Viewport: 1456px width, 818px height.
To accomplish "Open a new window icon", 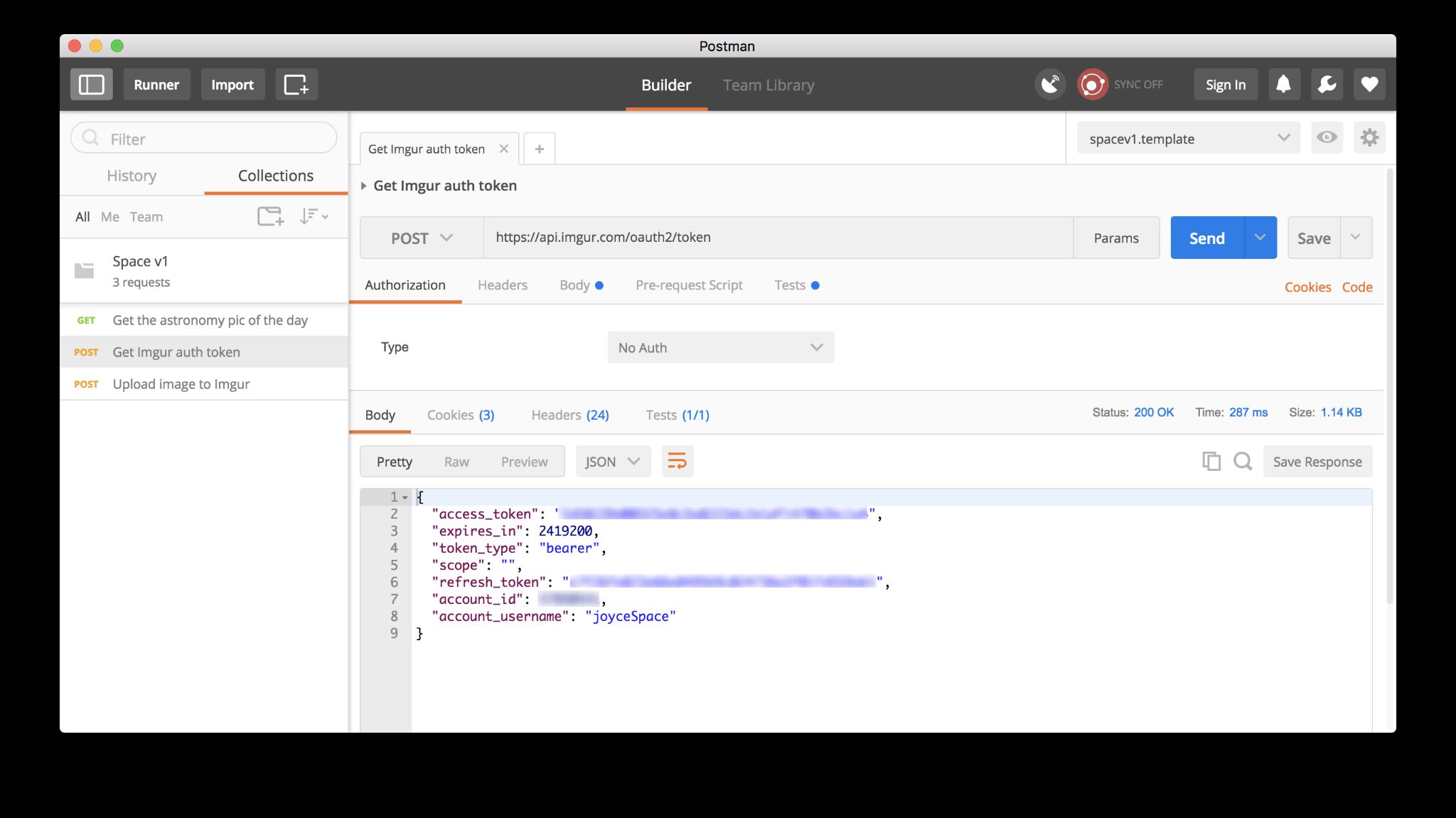I will [296, 85].
